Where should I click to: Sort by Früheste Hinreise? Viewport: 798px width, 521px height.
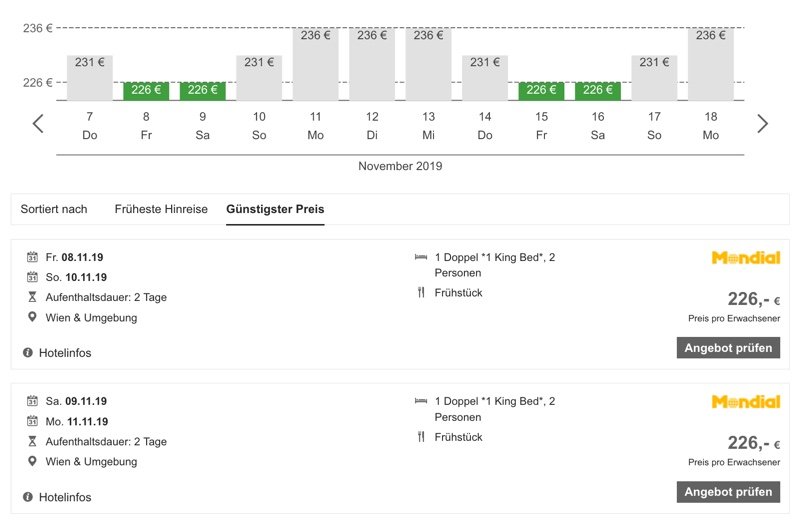coord(161,209)
